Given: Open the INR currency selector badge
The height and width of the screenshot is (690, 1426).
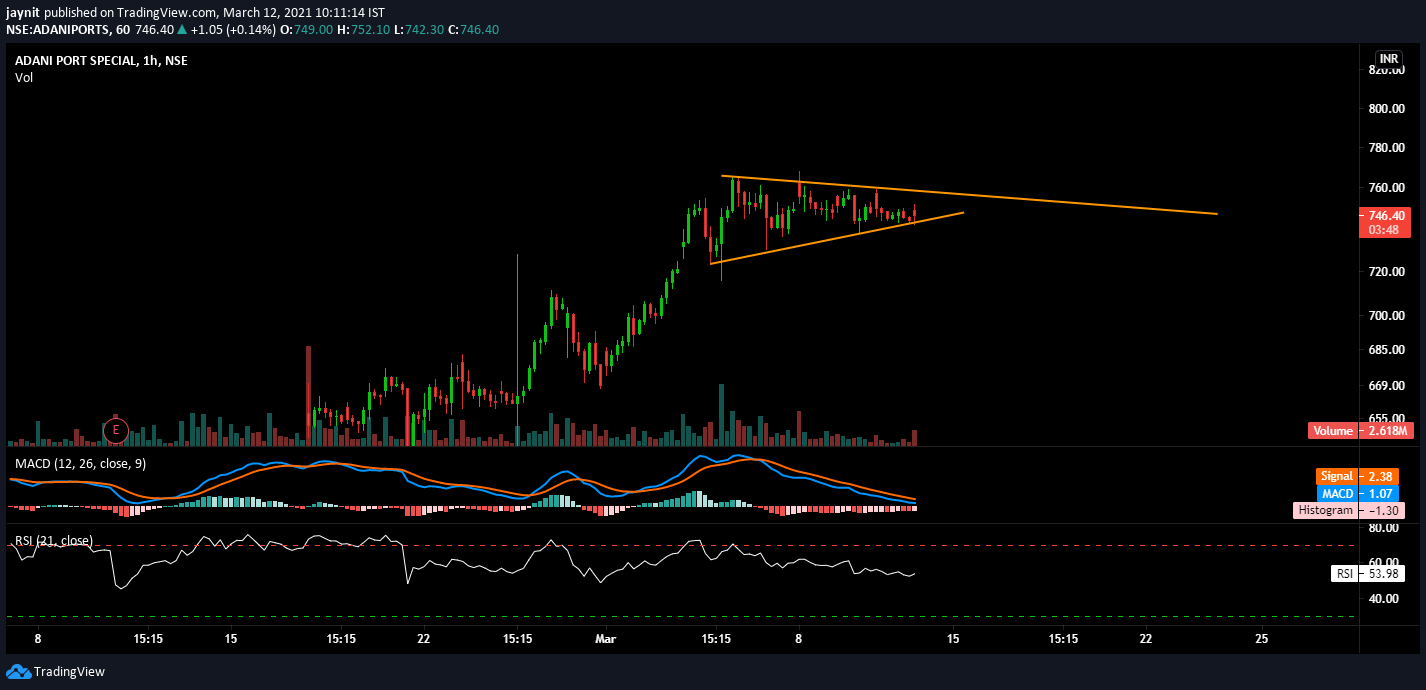Looking at the screenshot, I should [x=1388, y=59].
